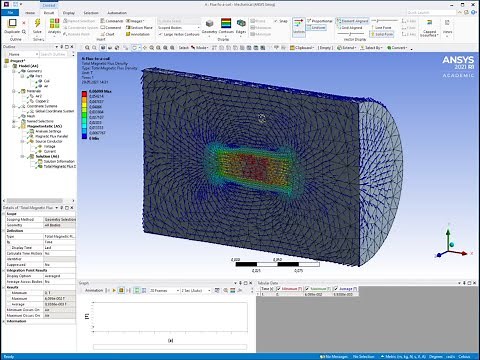Click the Geometry display icon
Viewport: 480px width, 360px height.
209,23
